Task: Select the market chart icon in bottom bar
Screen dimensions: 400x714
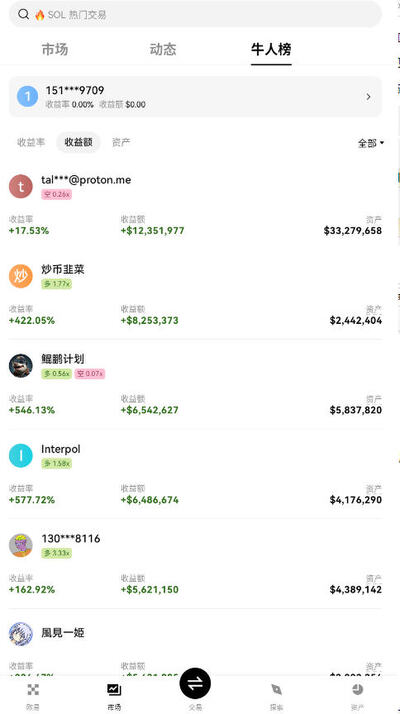Action: (114, 689)
